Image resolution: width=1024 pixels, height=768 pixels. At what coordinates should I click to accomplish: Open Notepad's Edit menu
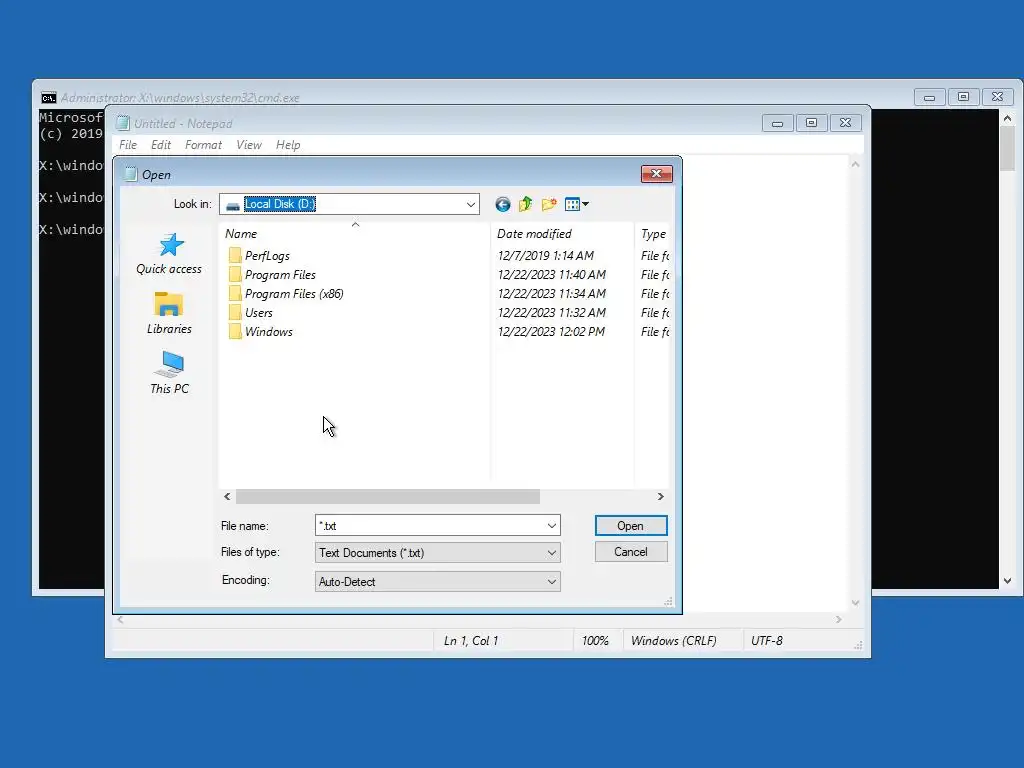coord(161,145)
